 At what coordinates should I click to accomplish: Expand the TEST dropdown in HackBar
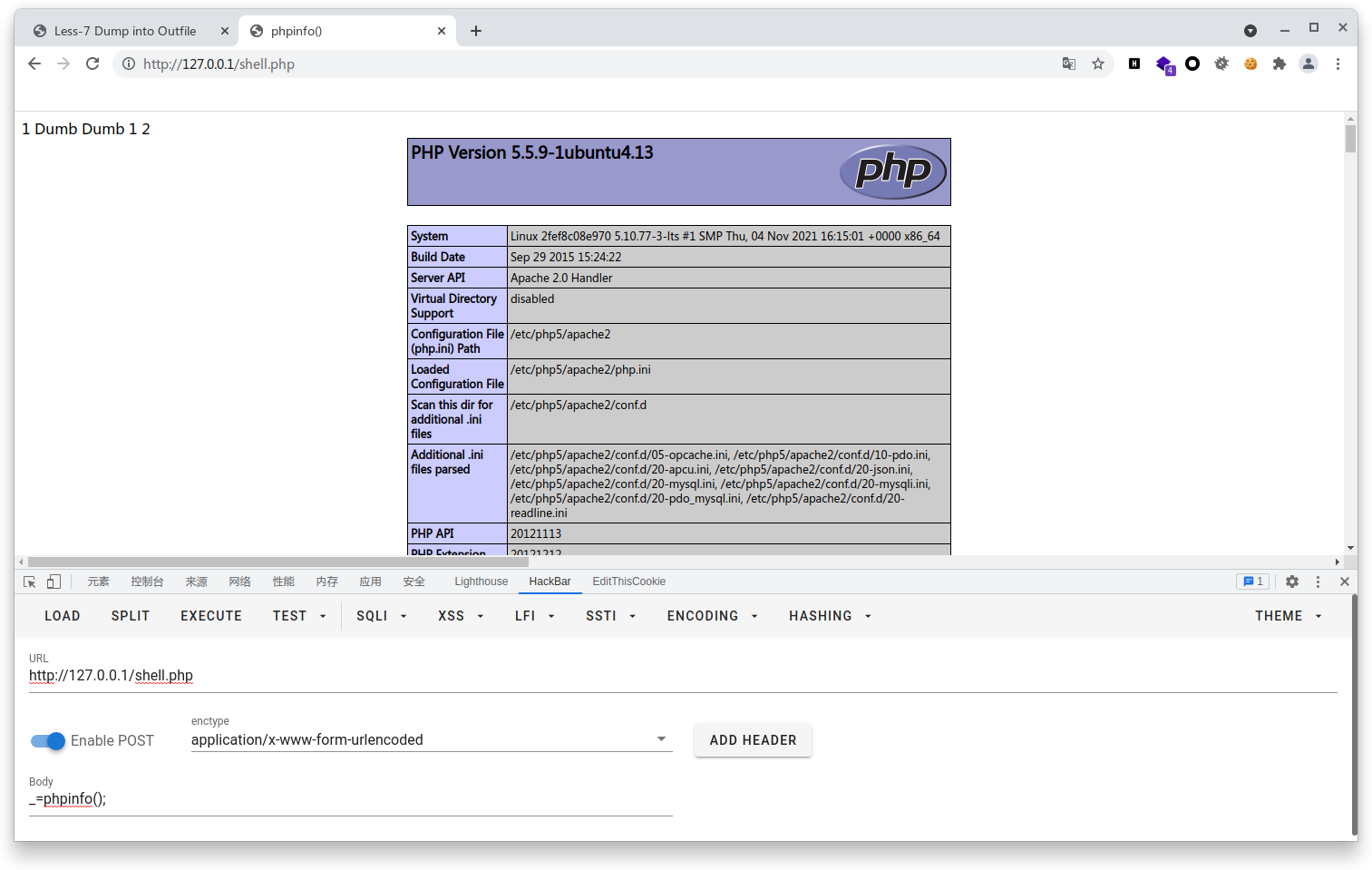pos(299,616)
